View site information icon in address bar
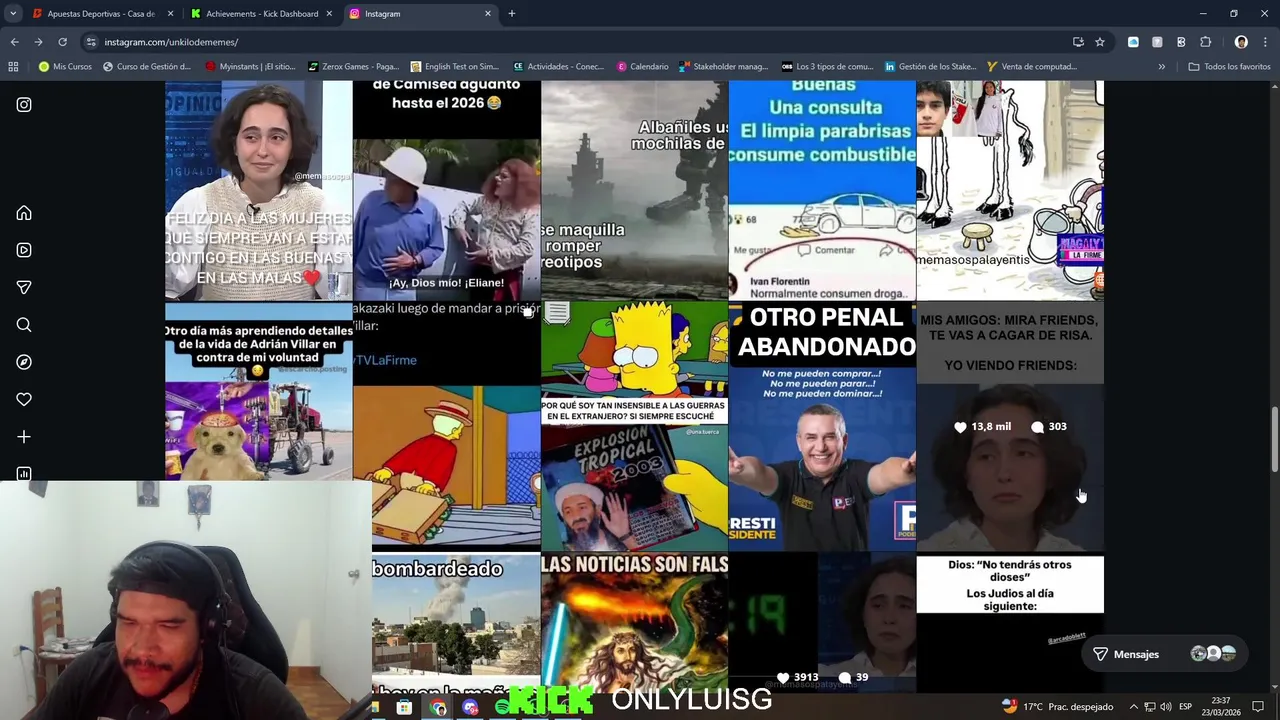Image resolution: width=1280 pixels, height=720 pixels. [x=91, y=42]
